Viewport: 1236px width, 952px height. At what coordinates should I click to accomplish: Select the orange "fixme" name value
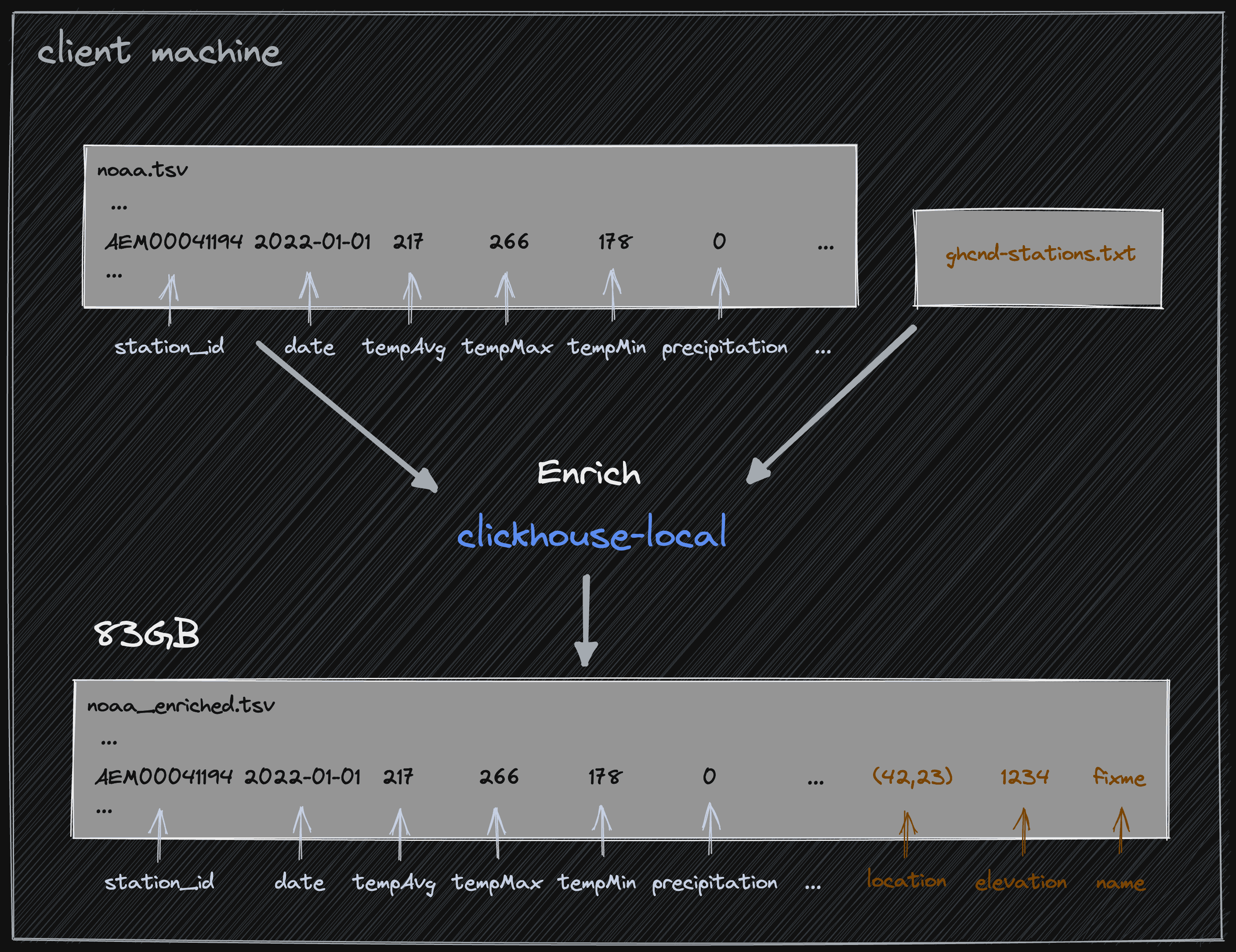pyautogui.click(x=1119, y=777)
